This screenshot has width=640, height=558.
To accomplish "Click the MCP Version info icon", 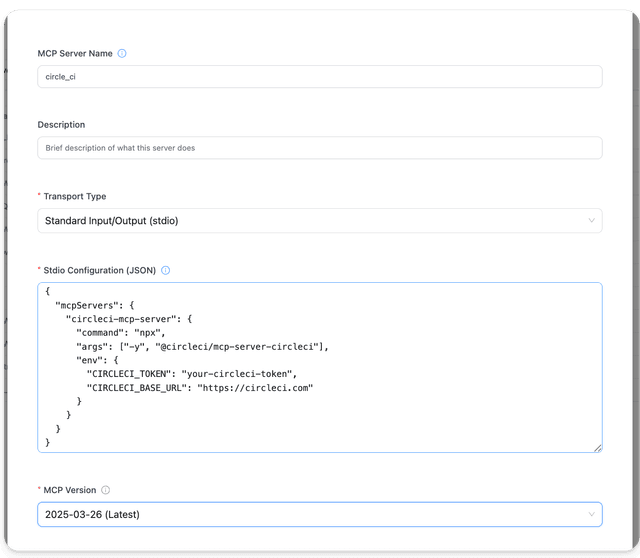I will (x=105, y=490).
